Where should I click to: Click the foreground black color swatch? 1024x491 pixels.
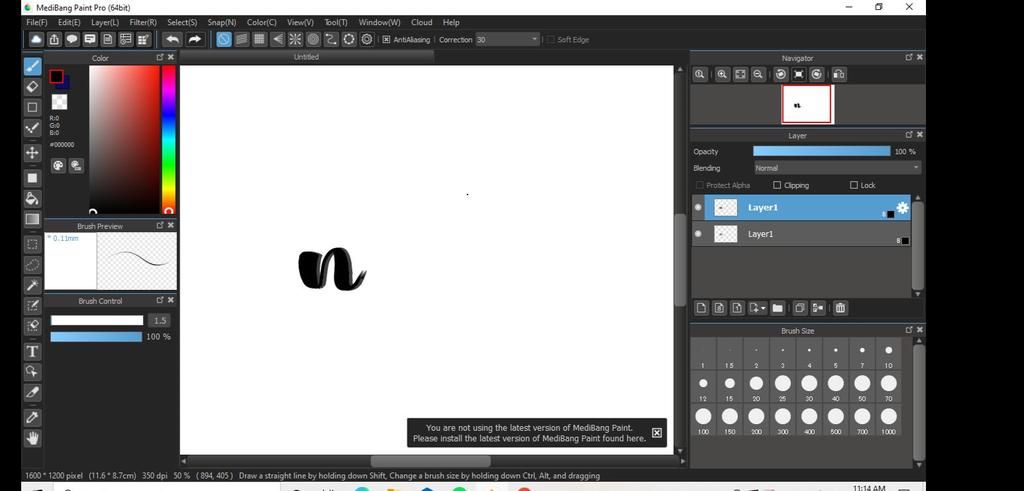(x=56, y=76)
